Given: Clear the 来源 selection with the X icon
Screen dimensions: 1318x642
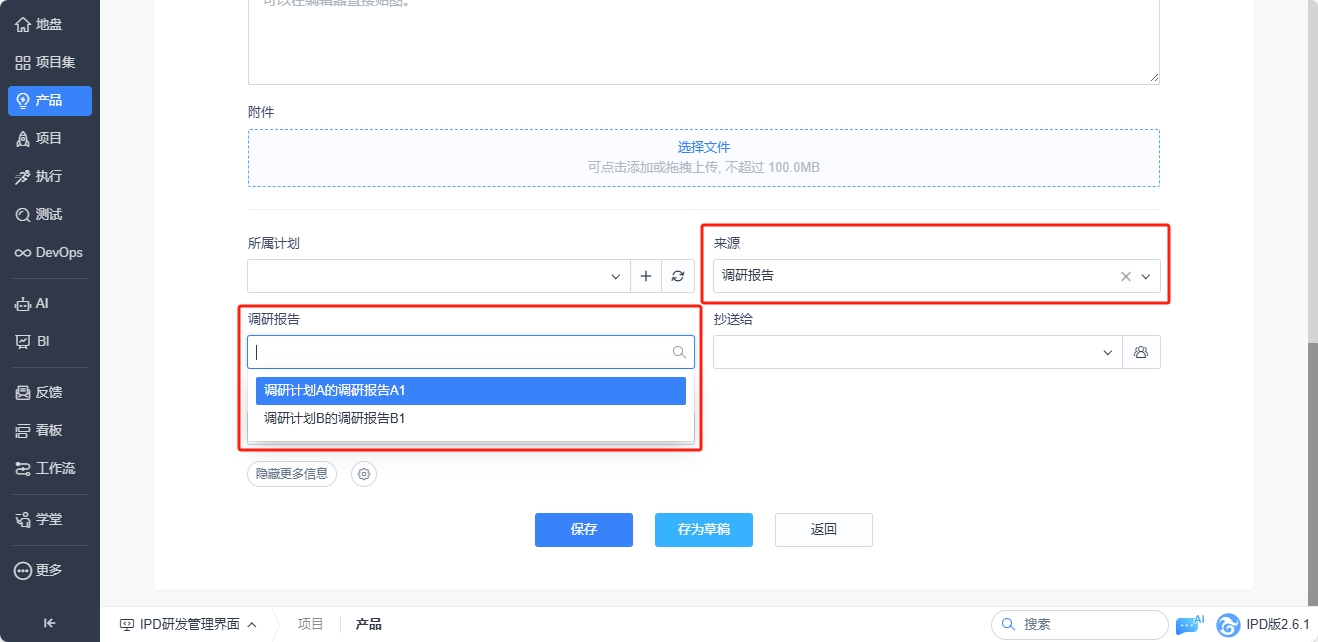Looking at the screenshot, I should tap(1126, 276).
